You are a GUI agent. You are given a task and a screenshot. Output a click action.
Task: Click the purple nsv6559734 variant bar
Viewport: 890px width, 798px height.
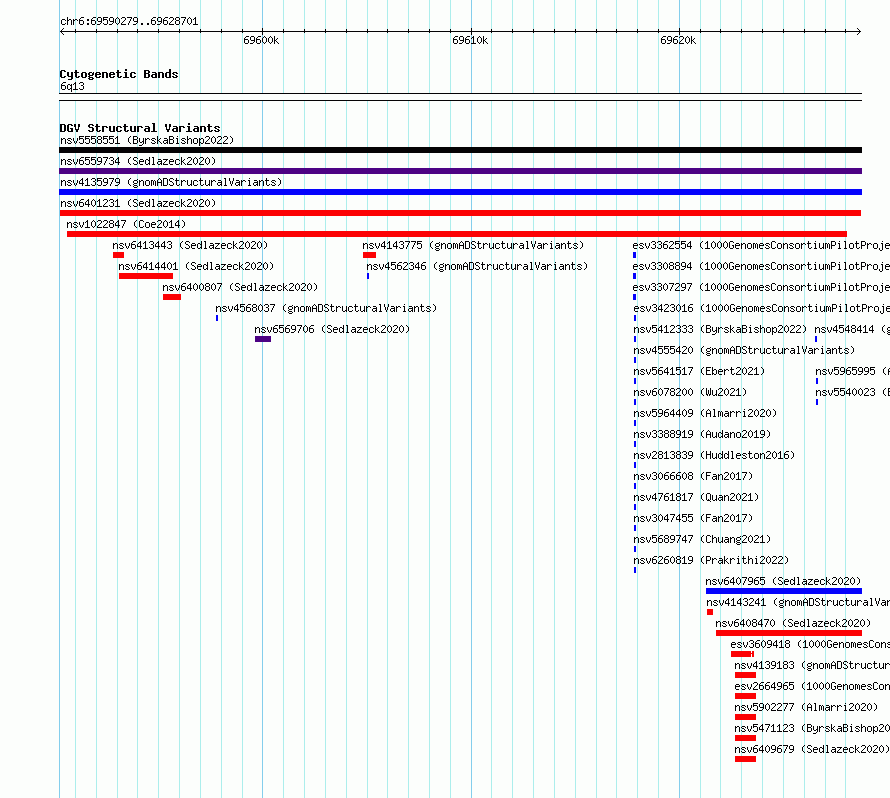460,171
